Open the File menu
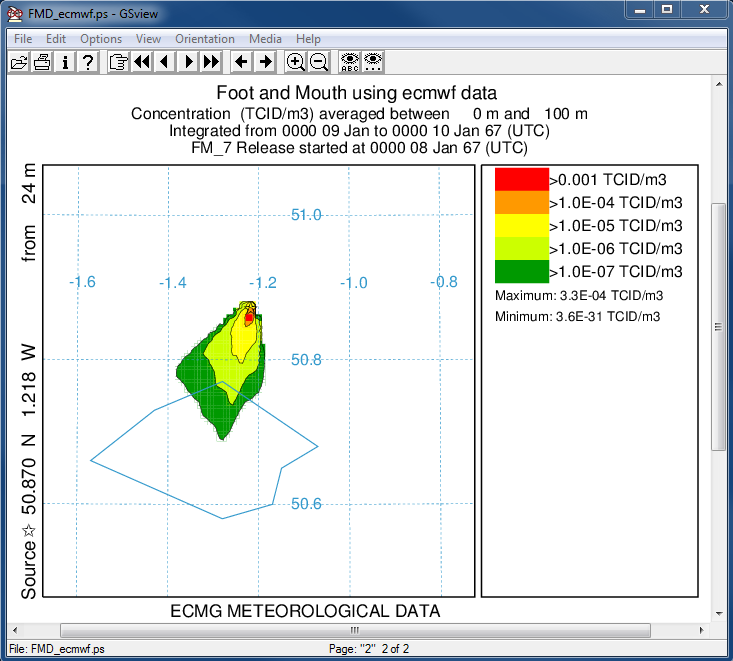 point(23,39)
